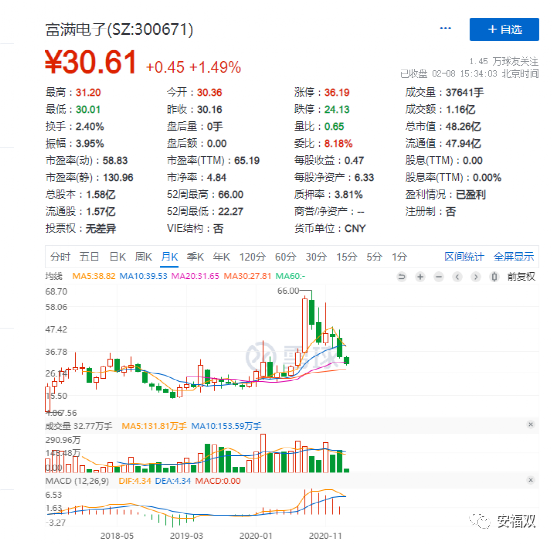
Task: Switch to the 日K tab
Action: (117, 257)
